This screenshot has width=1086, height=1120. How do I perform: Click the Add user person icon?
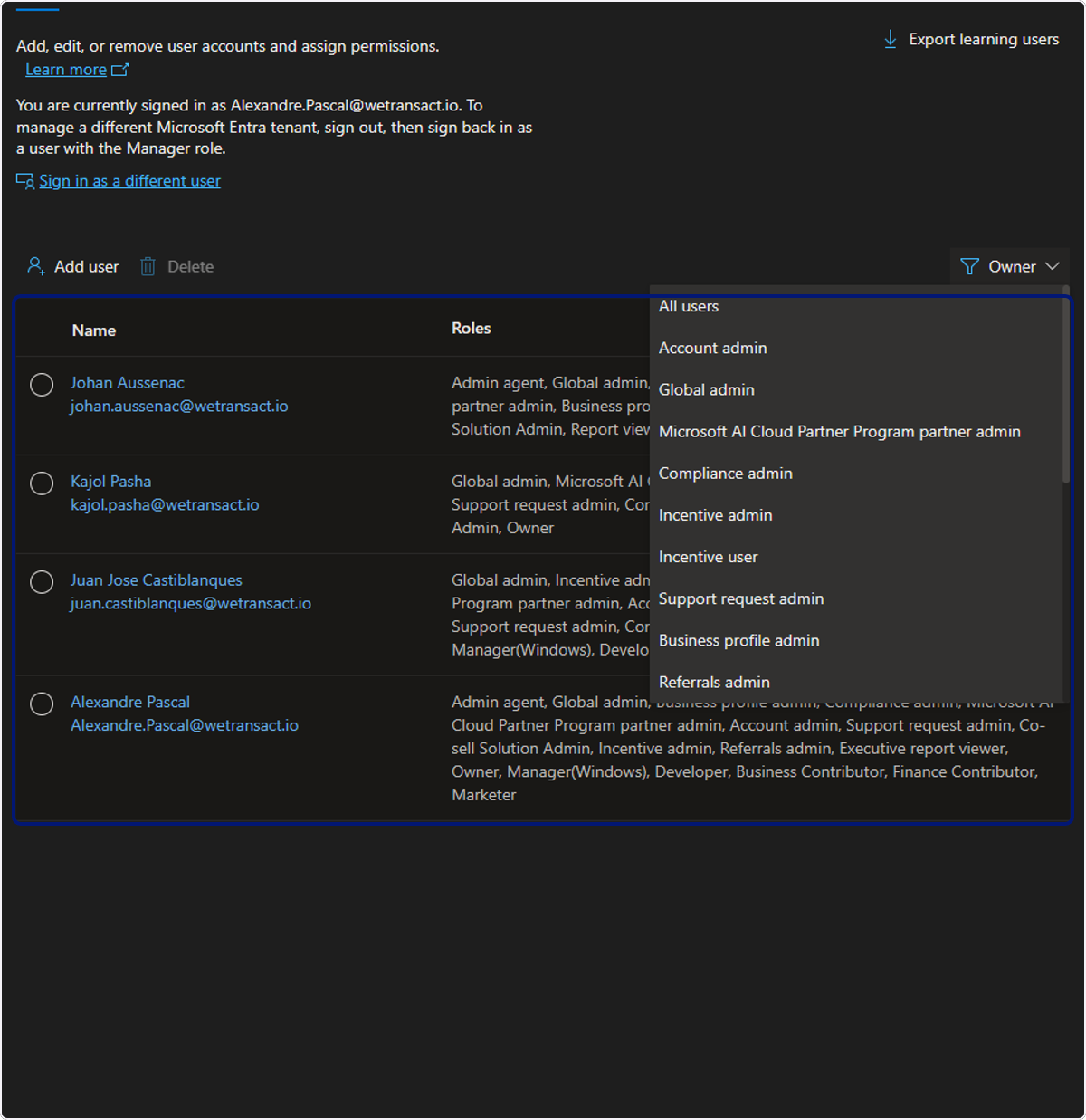(x=36, y=266)
